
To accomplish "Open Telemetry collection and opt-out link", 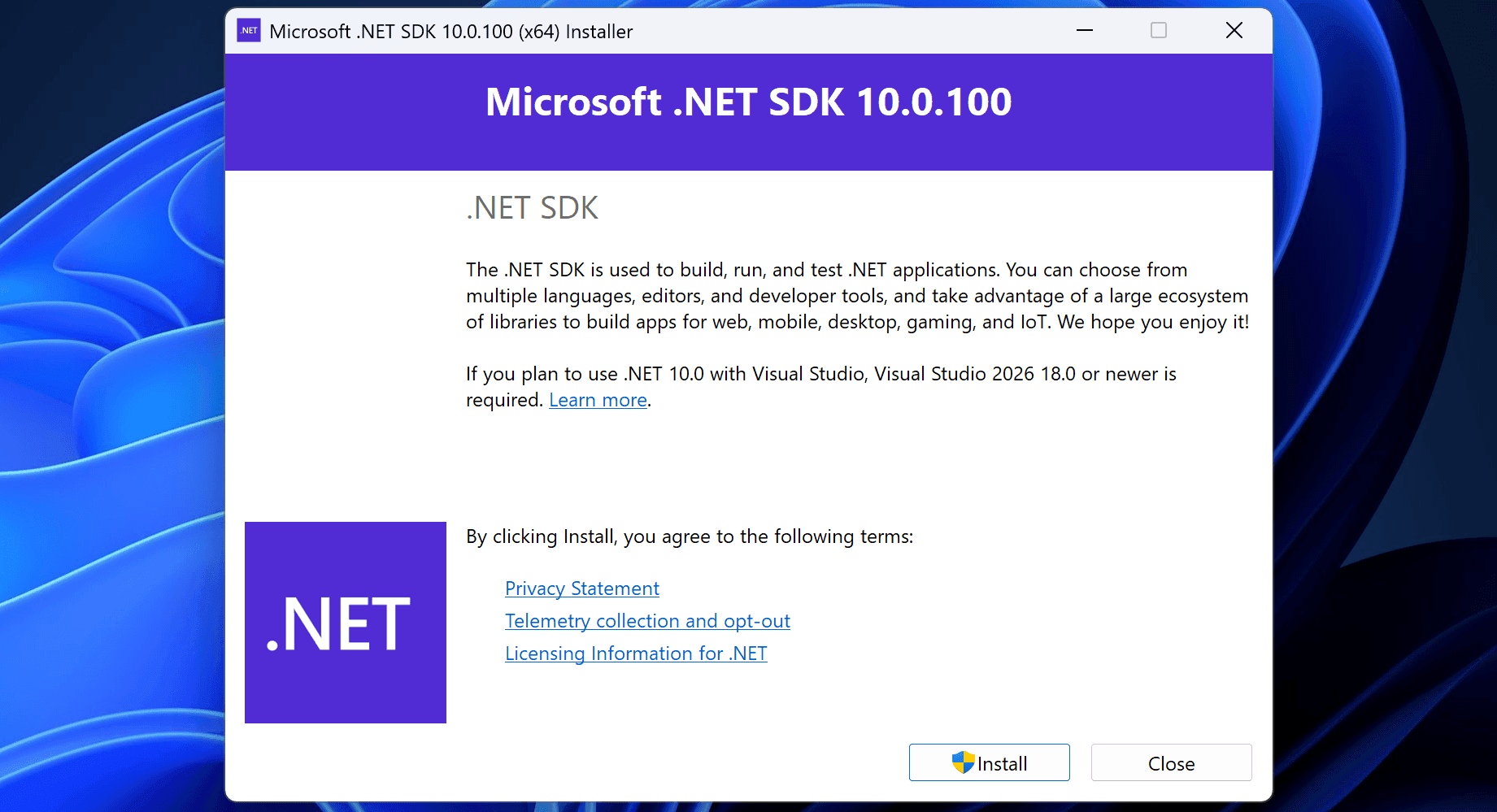I will pyautogui.click(x=647, y=621).
